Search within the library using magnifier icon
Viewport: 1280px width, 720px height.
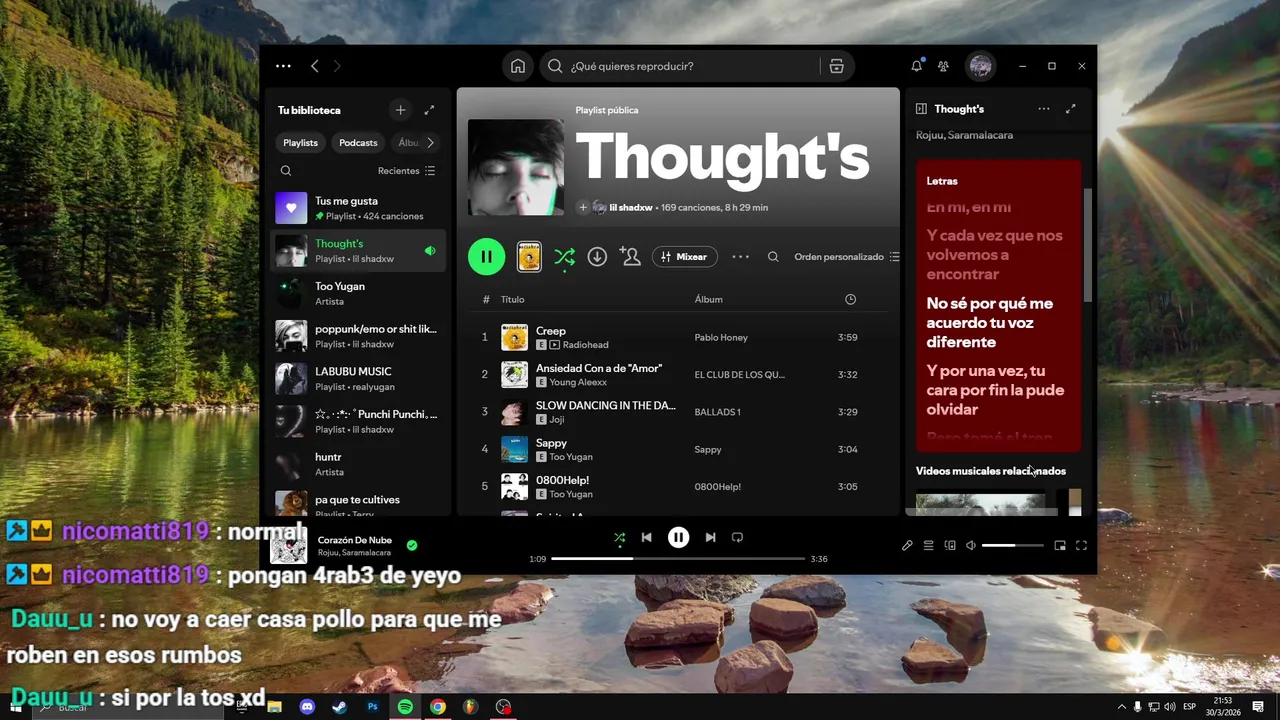tap(286, 171)
